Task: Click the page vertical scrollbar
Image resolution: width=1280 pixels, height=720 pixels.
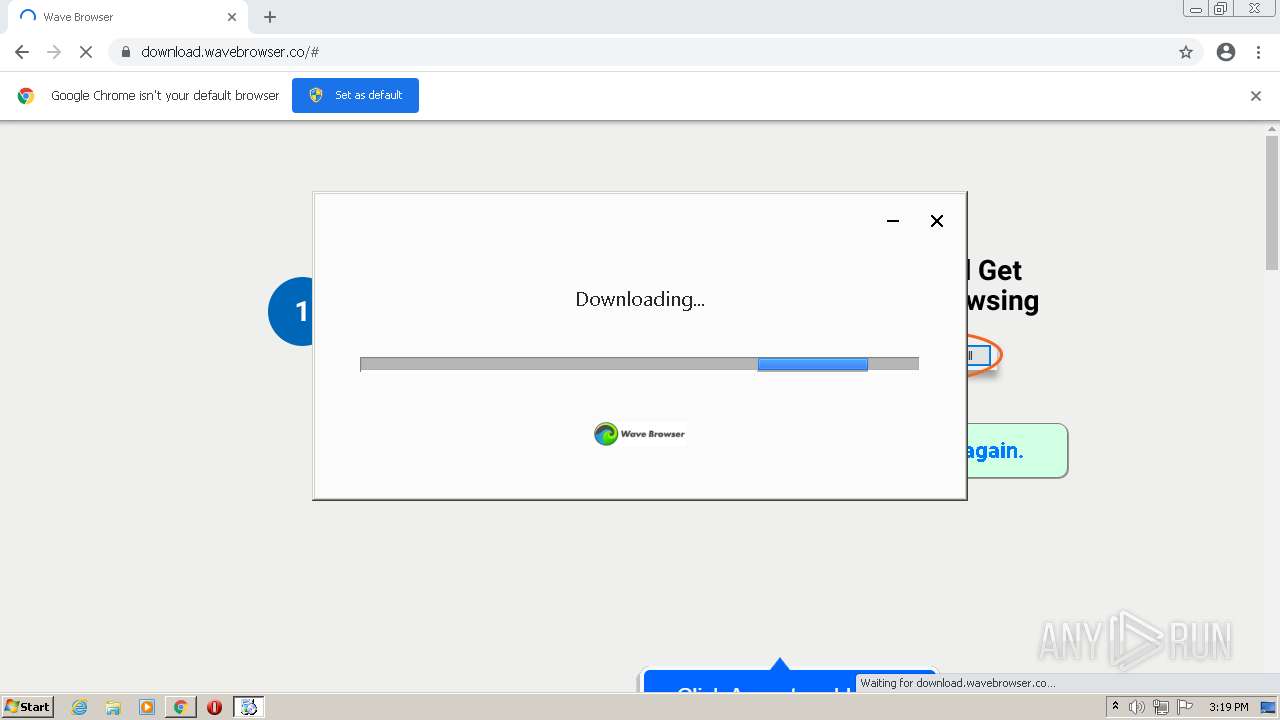Action: coord(1272,204)
